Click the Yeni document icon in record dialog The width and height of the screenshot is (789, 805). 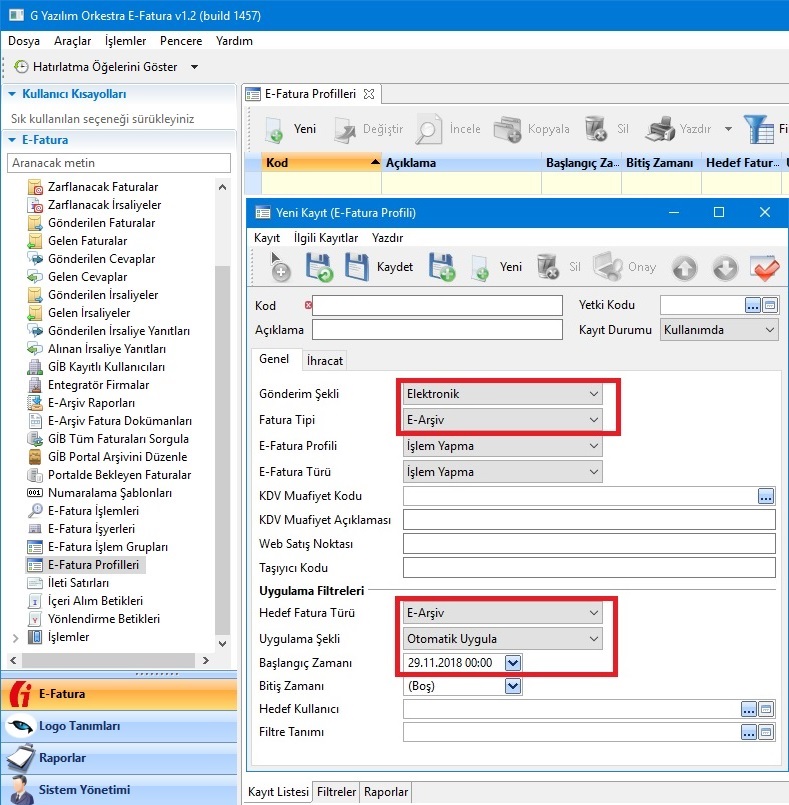[x=480, y=267]
